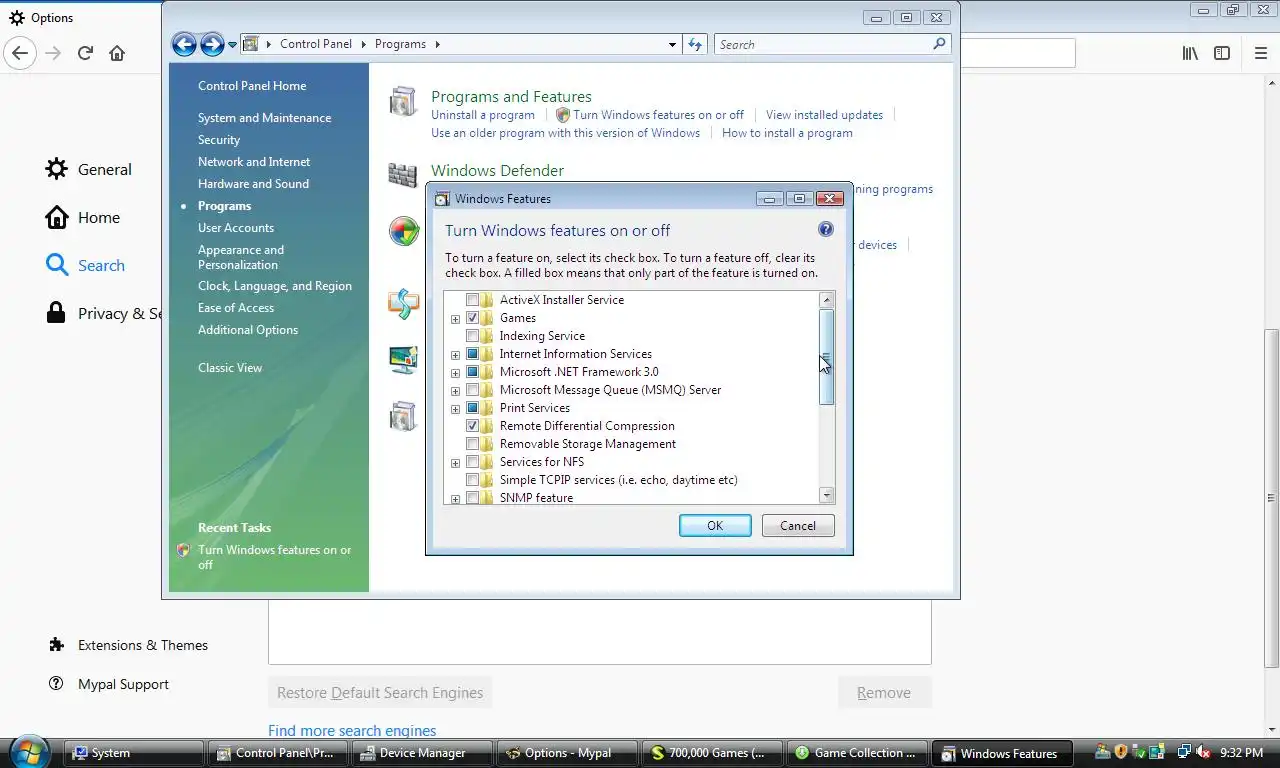Viewport: 1280px width, 768px height.
Task: Enable ActiveX Installer Service checkbox
Action: (472, 300)
